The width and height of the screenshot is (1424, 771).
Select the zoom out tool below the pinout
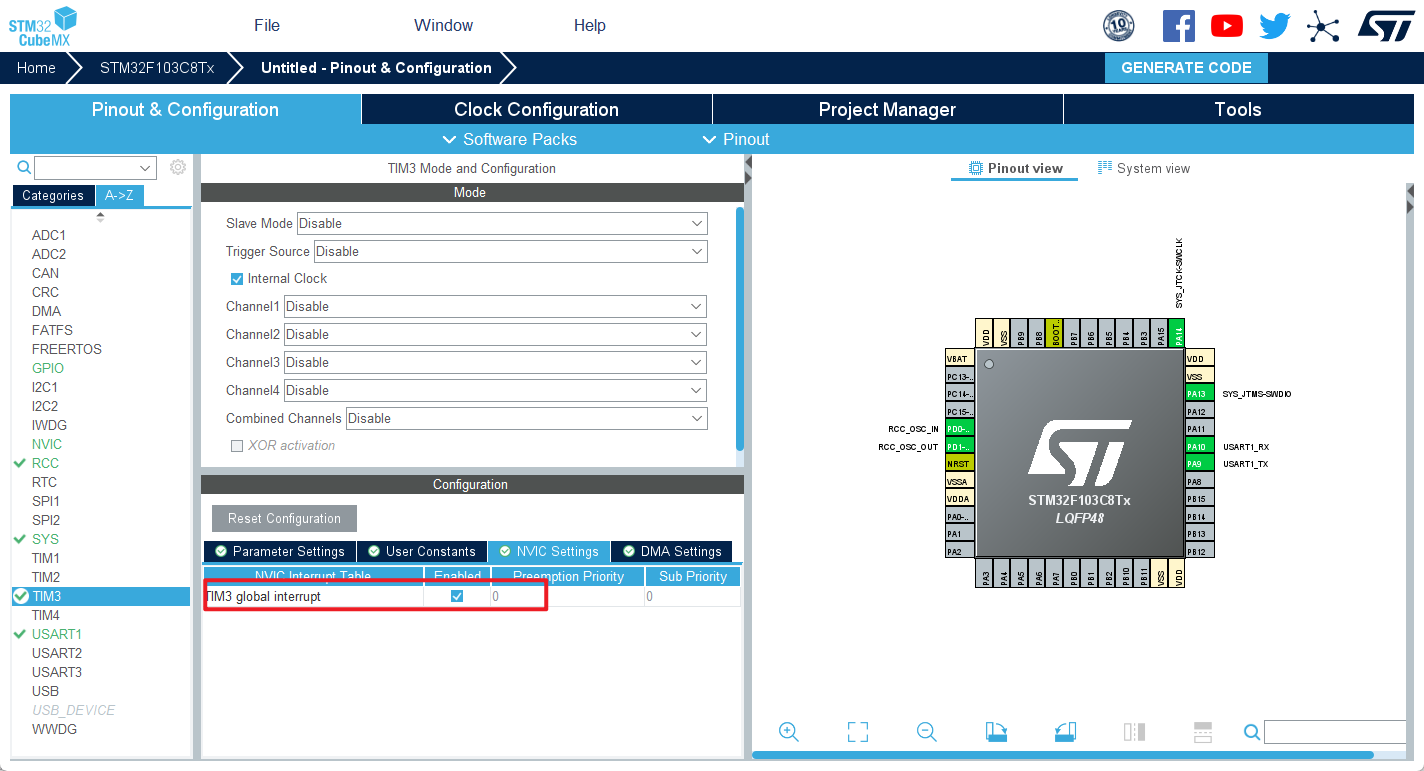pyautogui.click(x=926, y=731)
